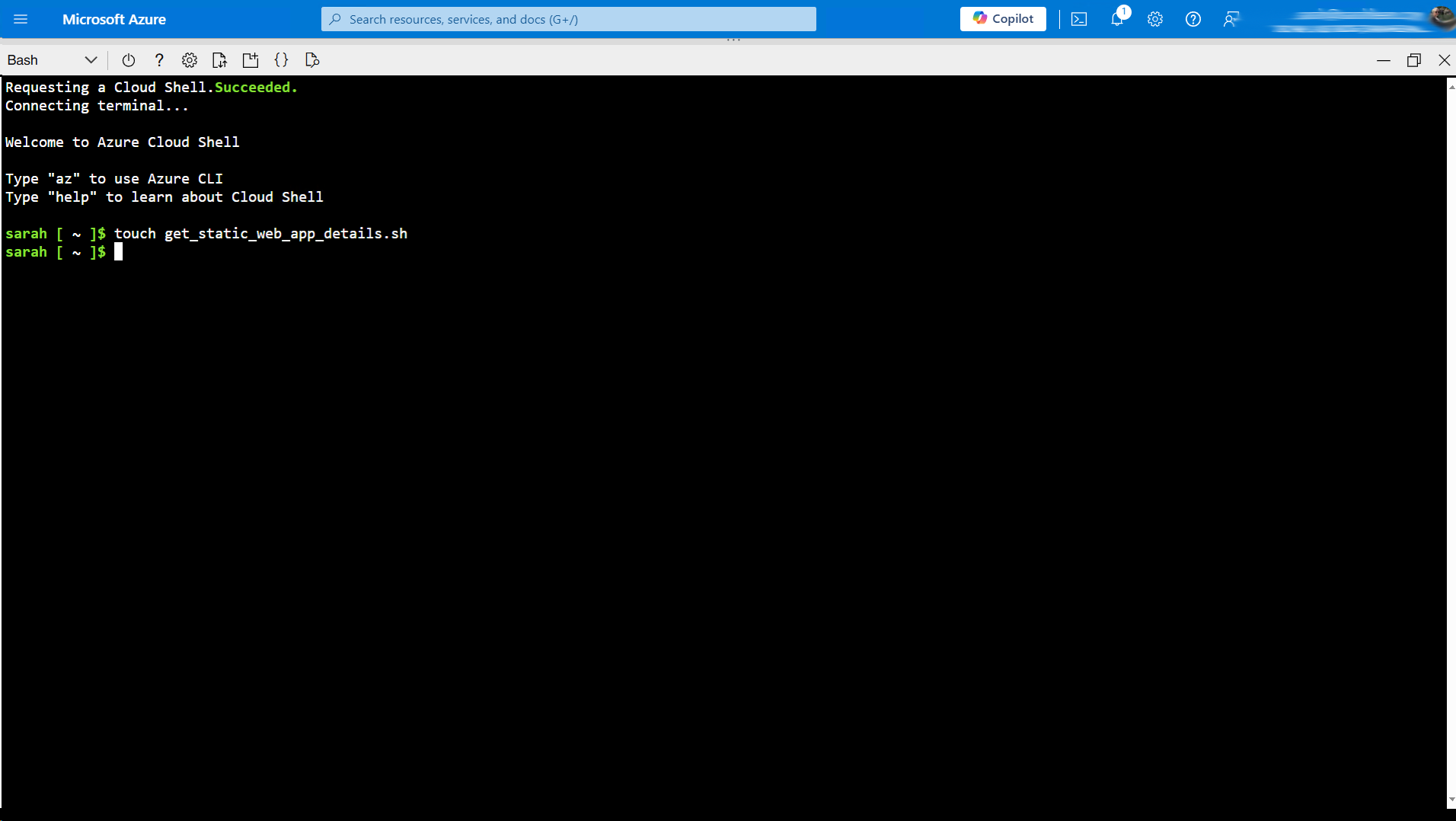Viewport: 1456px width, 821px height.
Task: Launch Copilot from the top bar
Action: [1003, 19]
